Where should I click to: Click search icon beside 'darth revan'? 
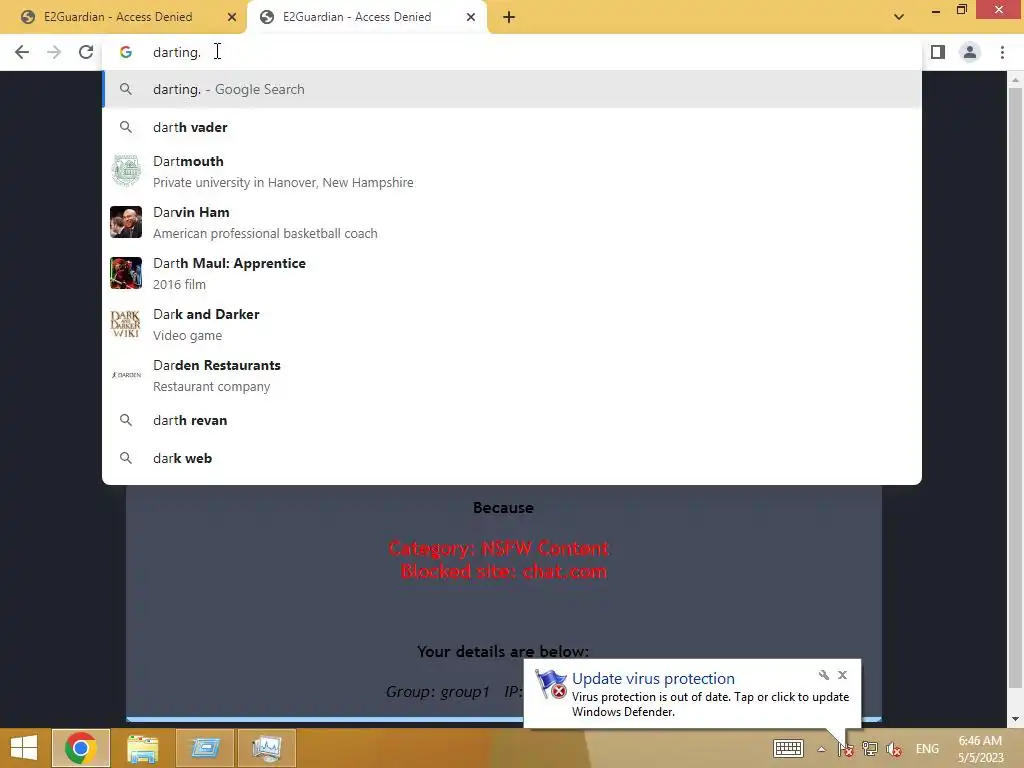pyautogui.click(x=126, y=420)
